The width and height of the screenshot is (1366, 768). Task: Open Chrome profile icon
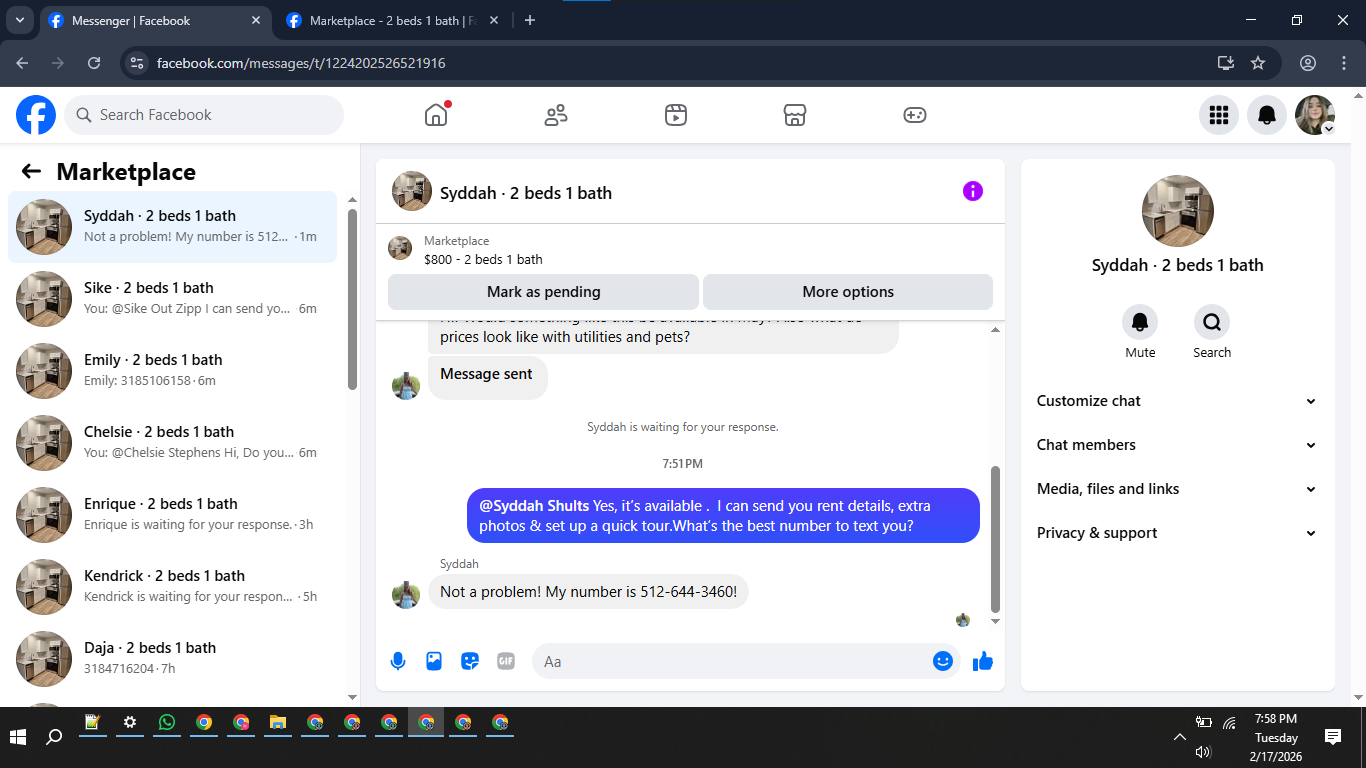coord(1308,63)
